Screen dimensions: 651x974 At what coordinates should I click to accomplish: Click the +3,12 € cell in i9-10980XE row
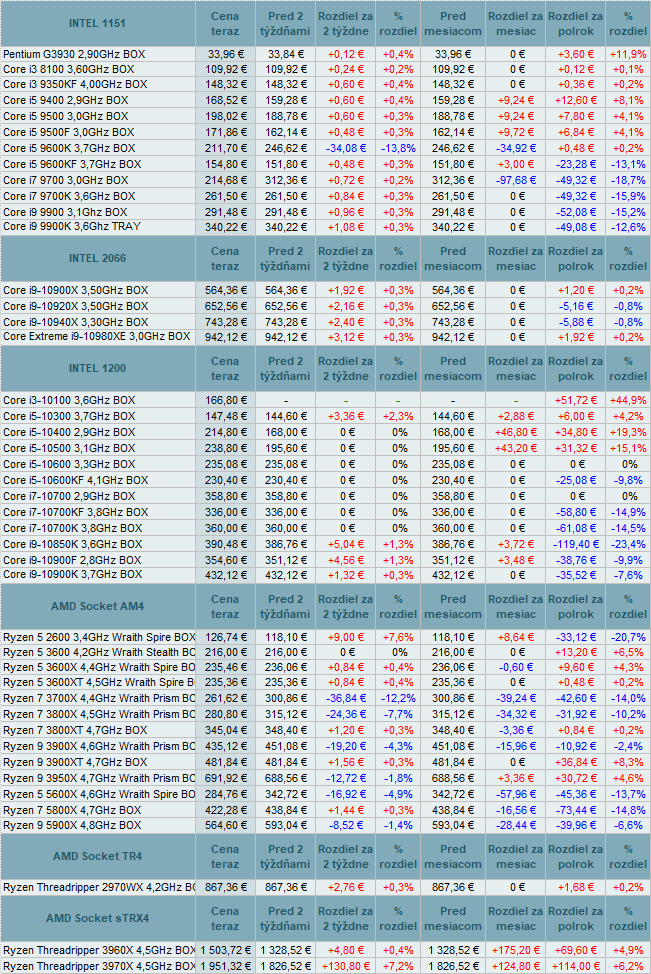pos(345,337)
